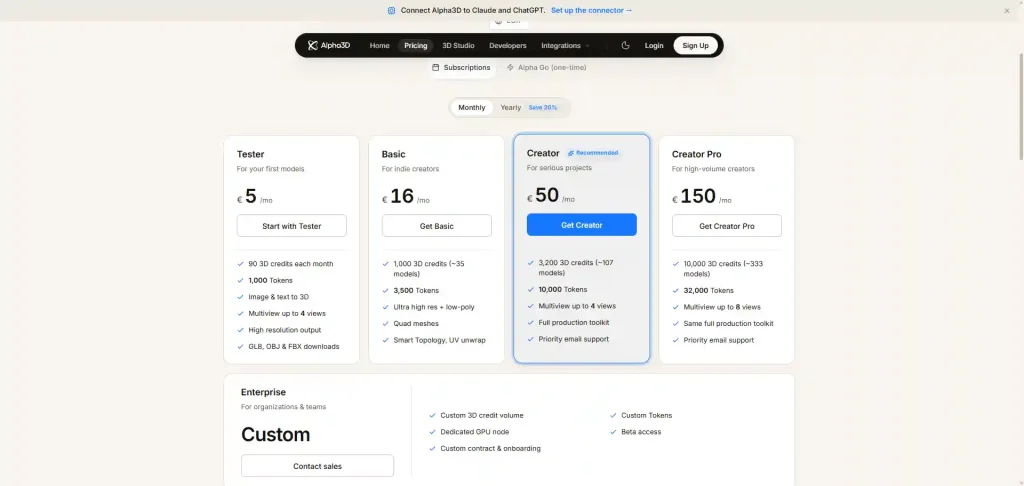
Task: Go to Home page
Action: coord(379,46)
